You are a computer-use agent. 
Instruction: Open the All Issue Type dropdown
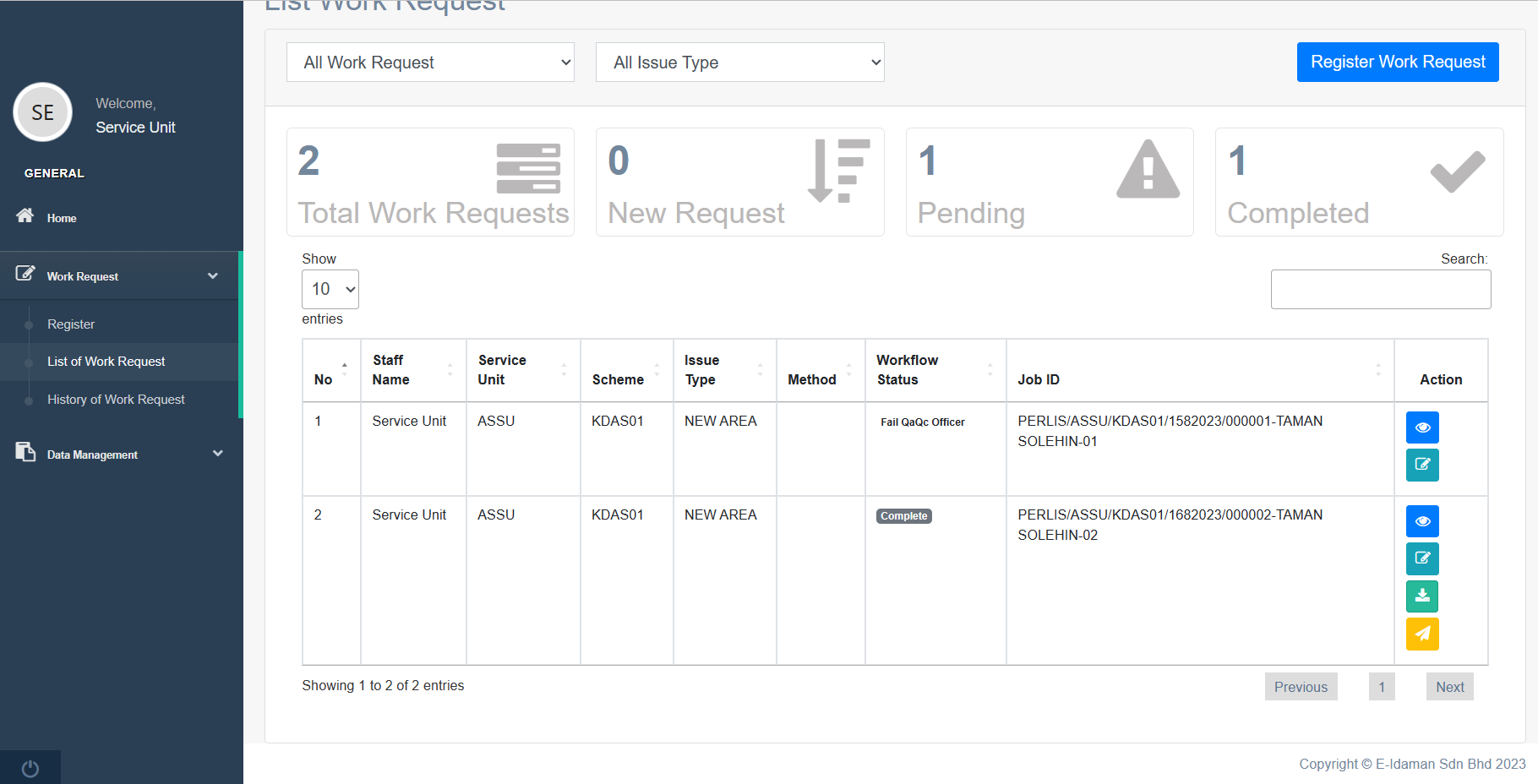point(739,63)
